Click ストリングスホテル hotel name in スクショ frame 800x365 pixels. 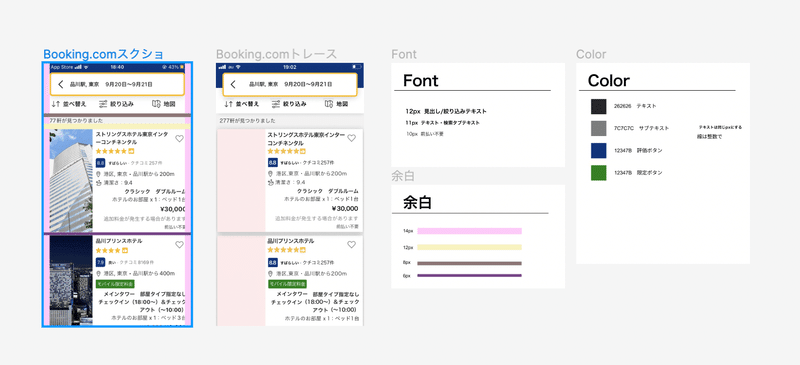click(x=132, y=138)
